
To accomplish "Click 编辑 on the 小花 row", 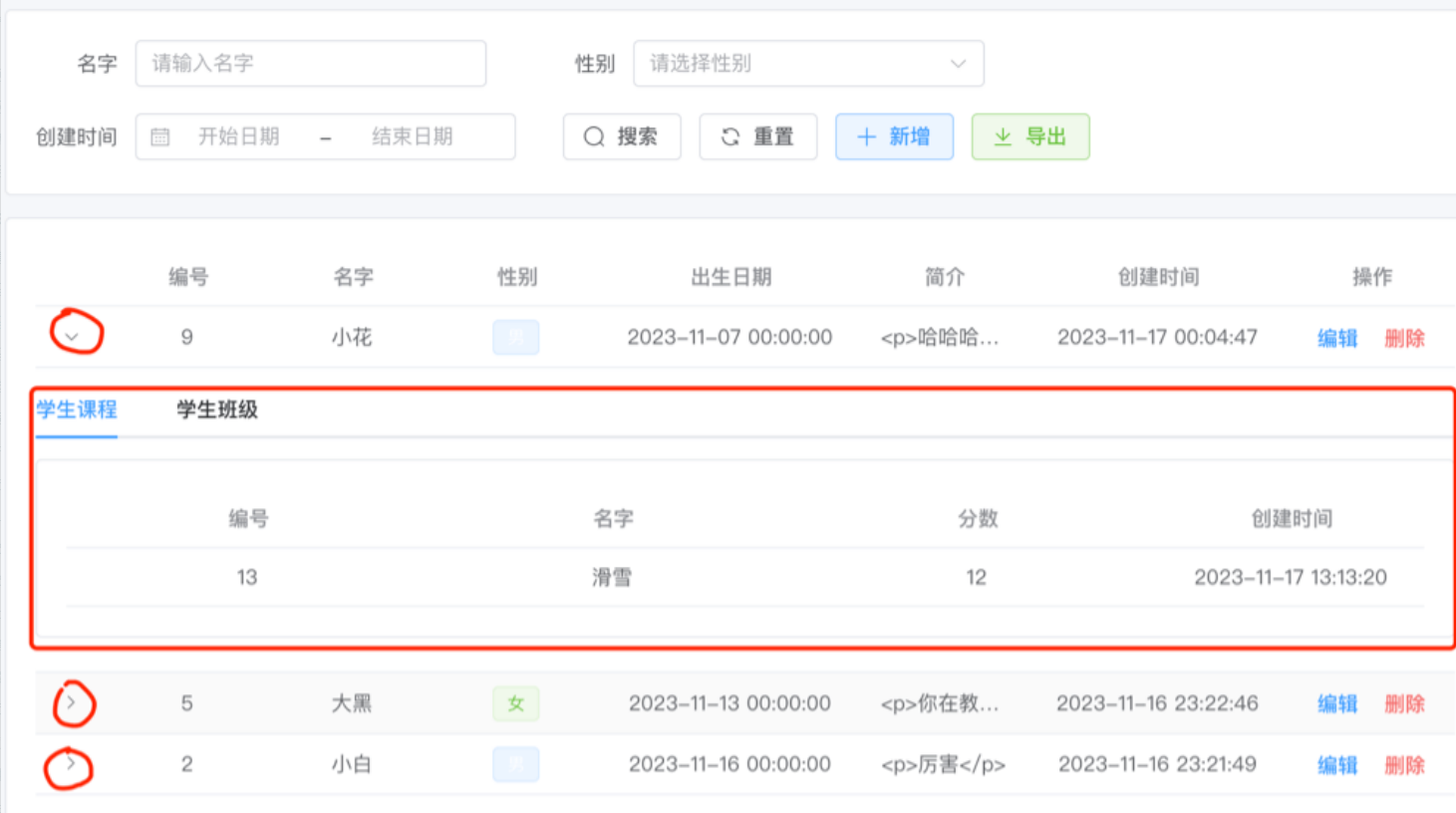I will coord(1335,338).
